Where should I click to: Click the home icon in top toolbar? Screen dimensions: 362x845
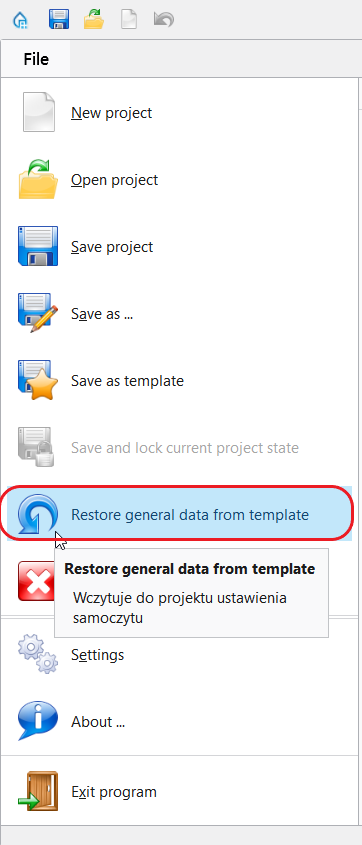[20, 20]
